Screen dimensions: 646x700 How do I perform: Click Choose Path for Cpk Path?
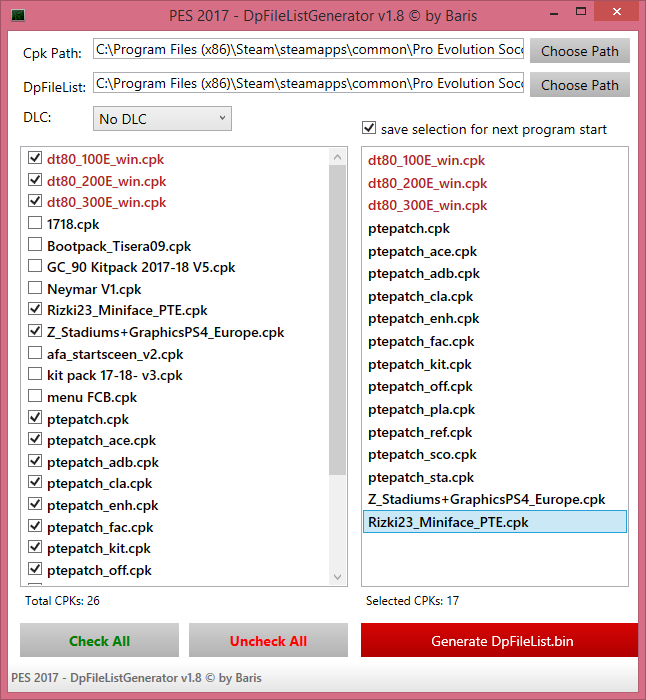(579, 51)
